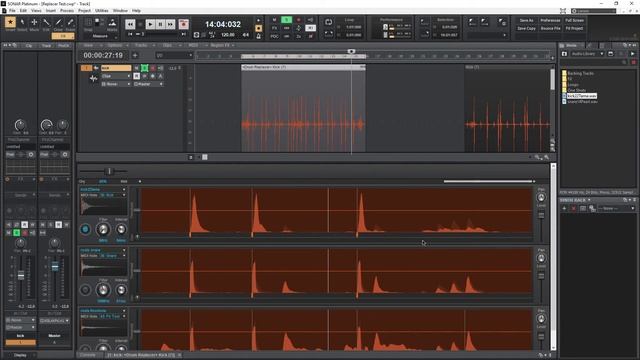
Task: Open the Audio Library location dropdown
Action: pyautogui.click(x=587, y=54)
